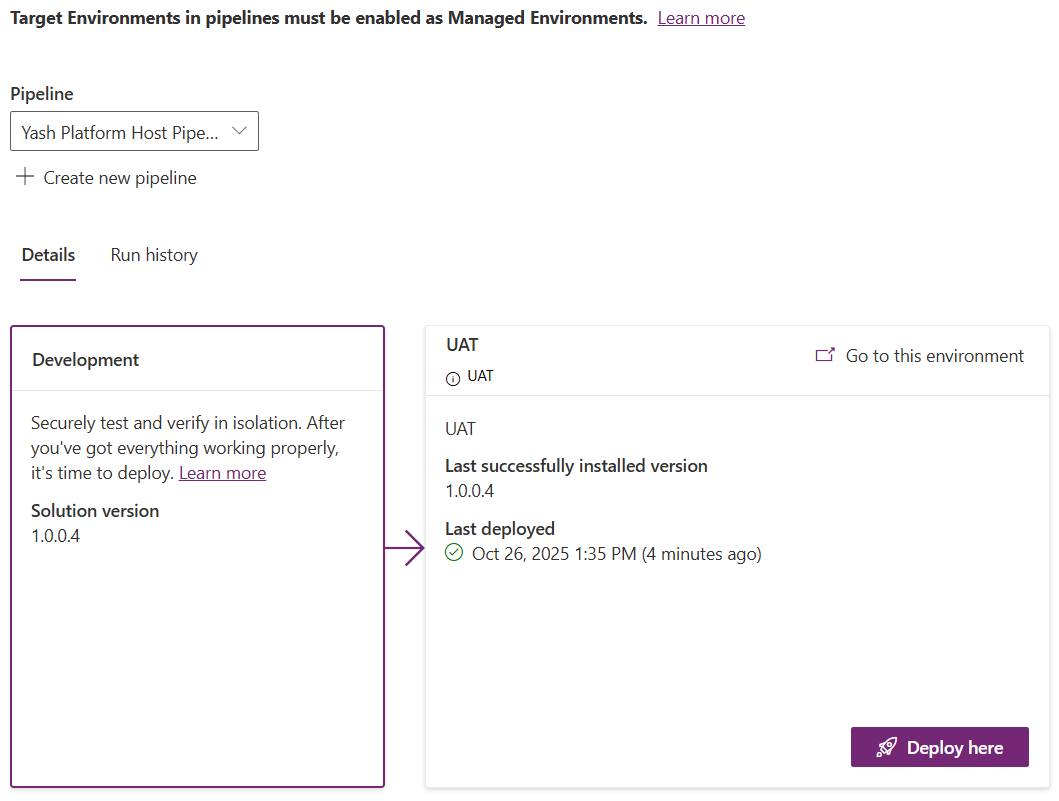Click the Solution version number in Development

(56, 536)
